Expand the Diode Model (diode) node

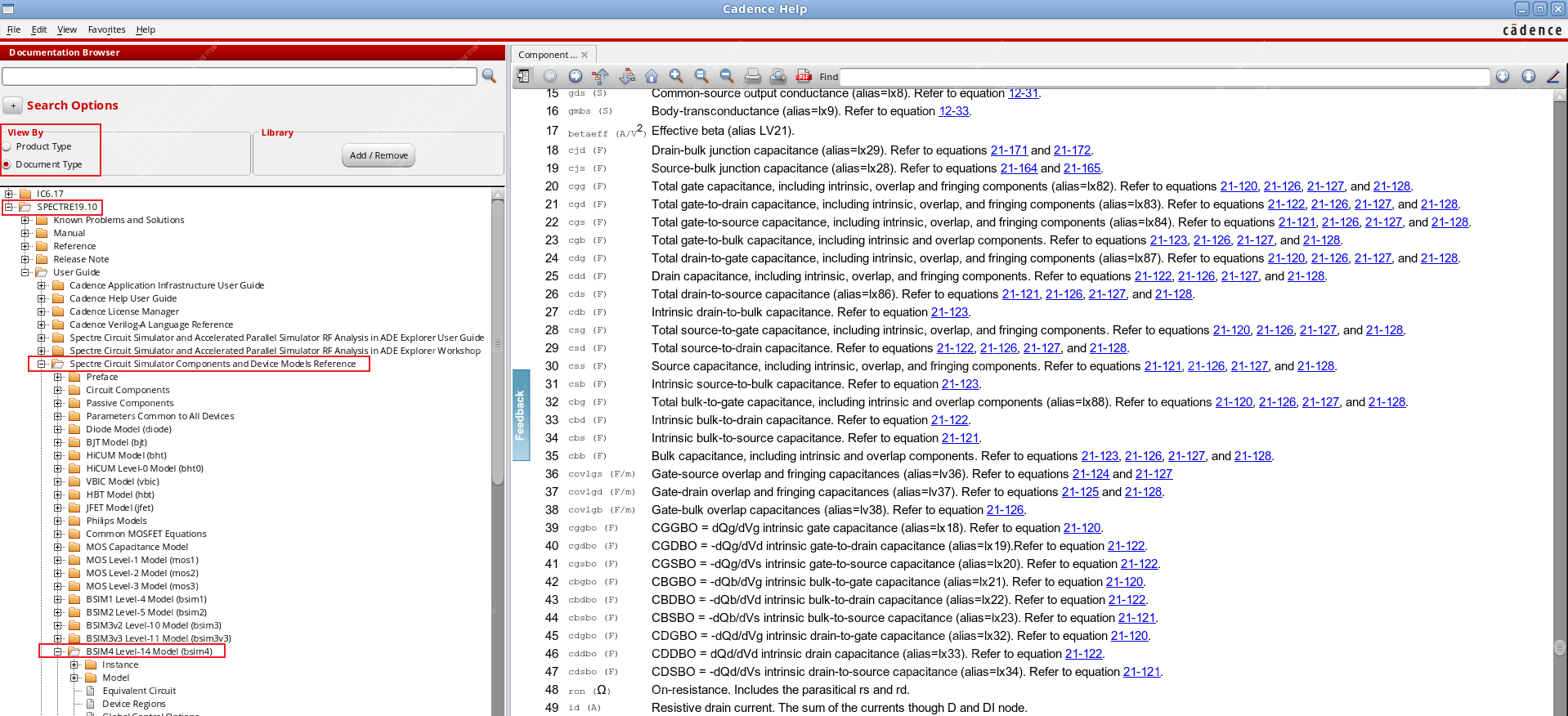coord(58,429)
